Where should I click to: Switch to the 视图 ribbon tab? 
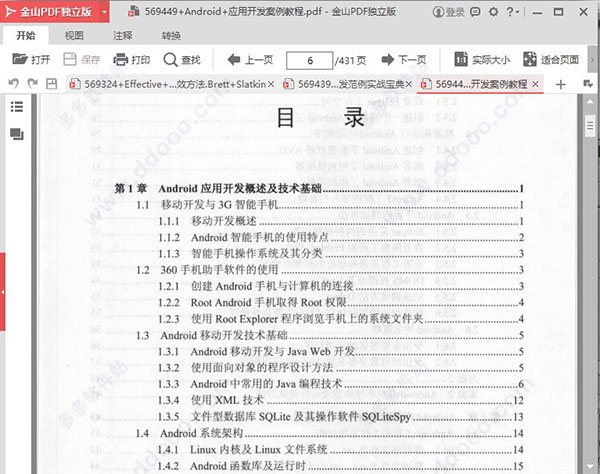pyautogui.click(x=74, y=36)
